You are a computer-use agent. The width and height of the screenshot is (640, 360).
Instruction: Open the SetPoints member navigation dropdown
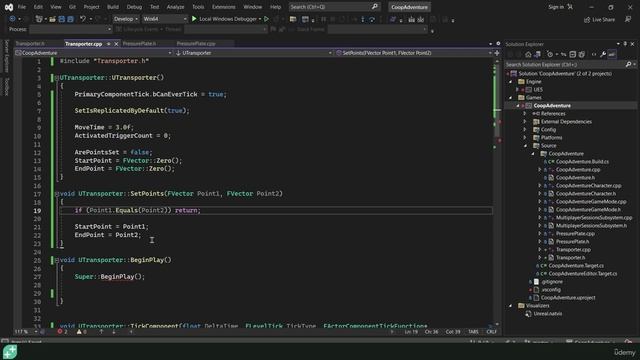point(414,53)
